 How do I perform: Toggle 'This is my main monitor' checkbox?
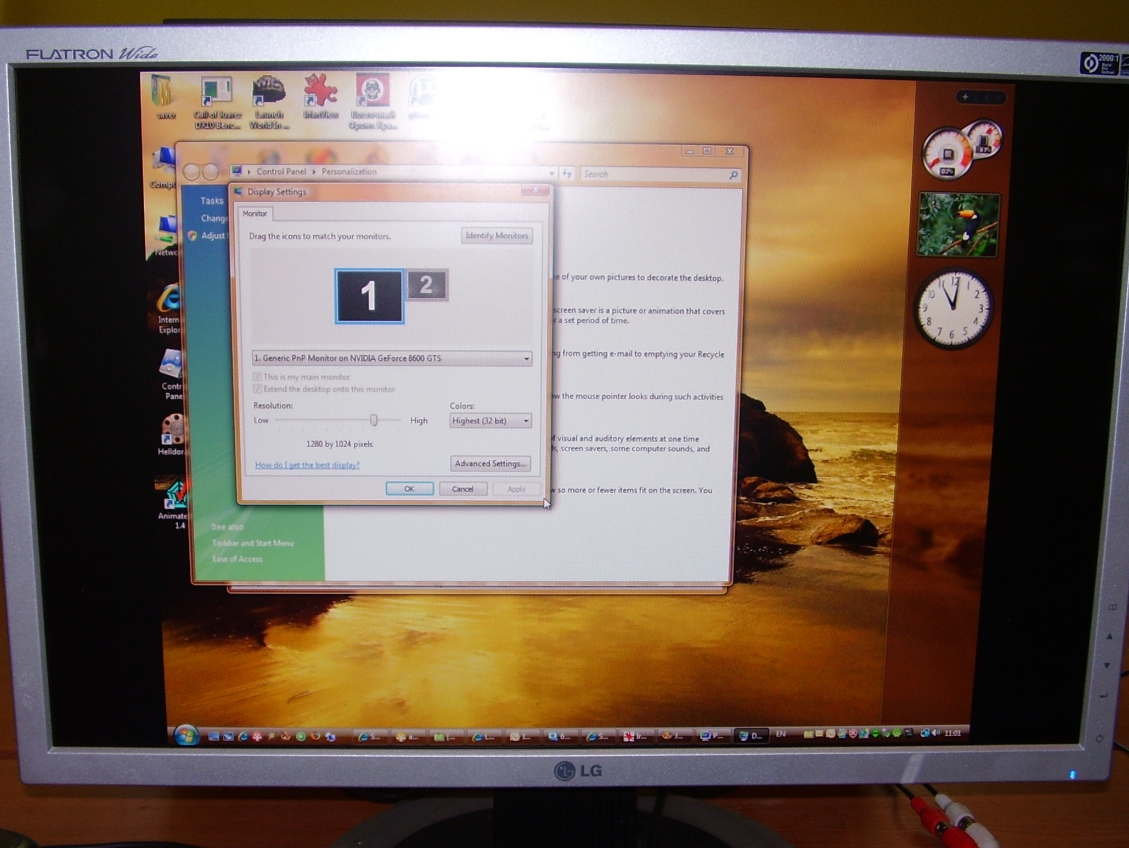pyautogui.click(x=257, y=376)
